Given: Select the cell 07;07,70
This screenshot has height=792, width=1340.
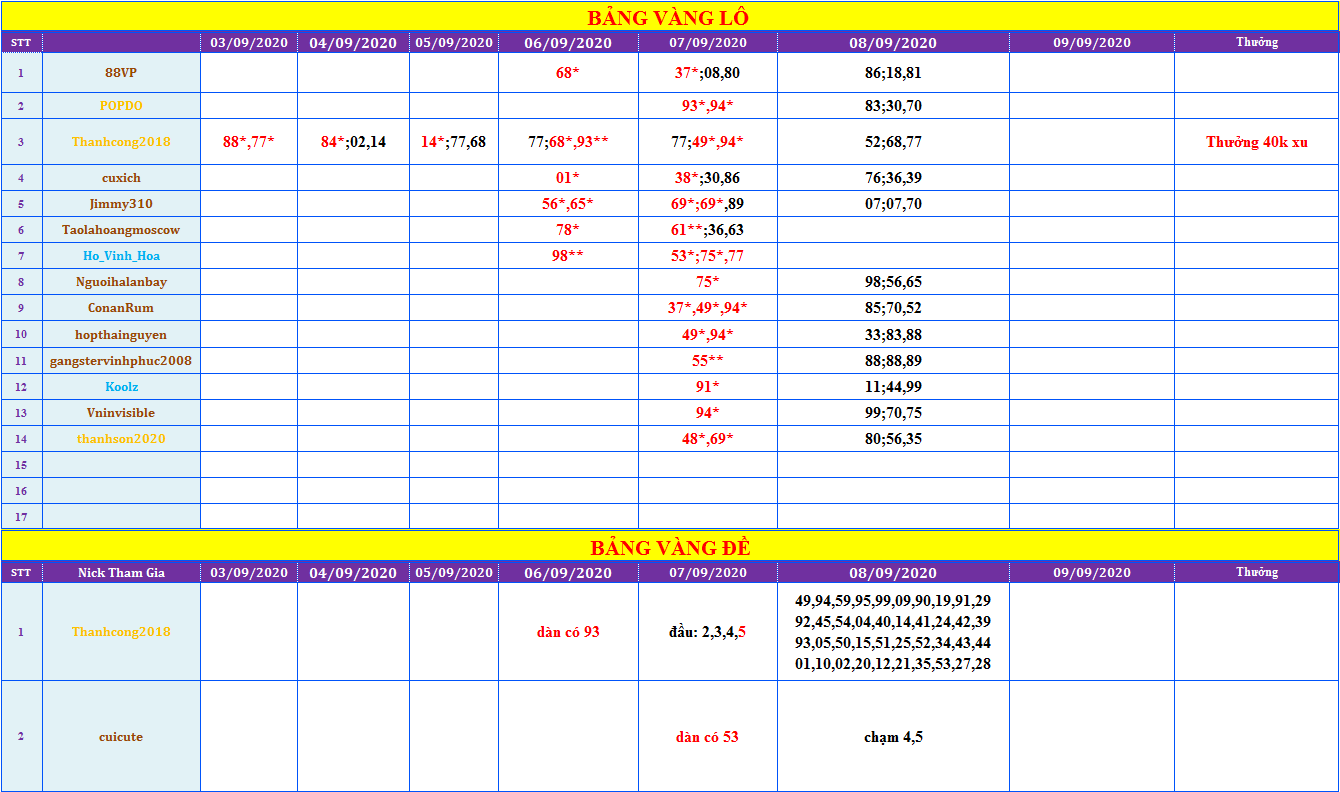Looking at the screenshot, I should [x=893, y=204].
